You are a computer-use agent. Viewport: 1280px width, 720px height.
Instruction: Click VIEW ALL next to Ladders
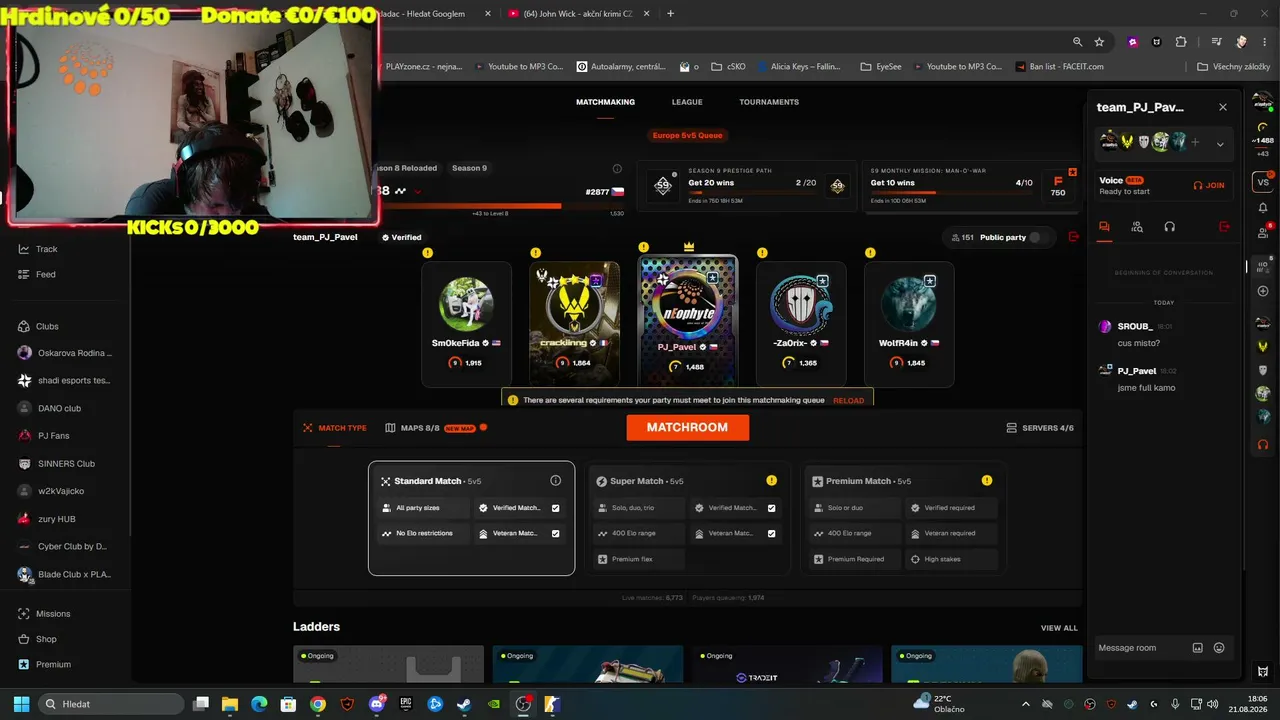coord(1059,628)
